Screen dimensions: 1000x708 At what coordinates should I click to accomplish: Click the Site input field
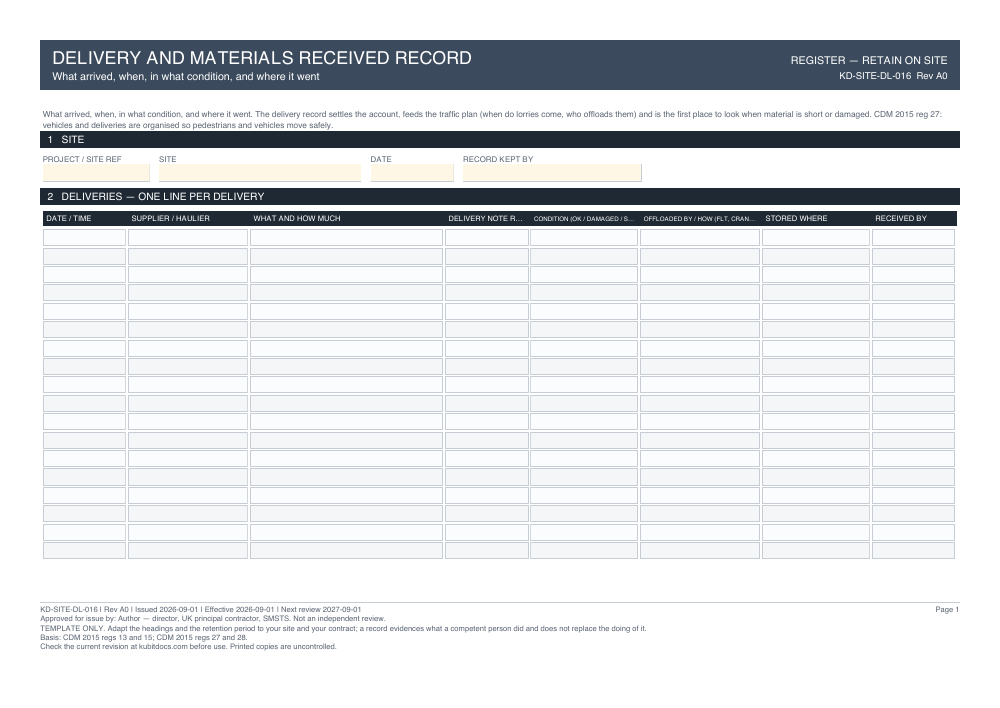[260, 173]
